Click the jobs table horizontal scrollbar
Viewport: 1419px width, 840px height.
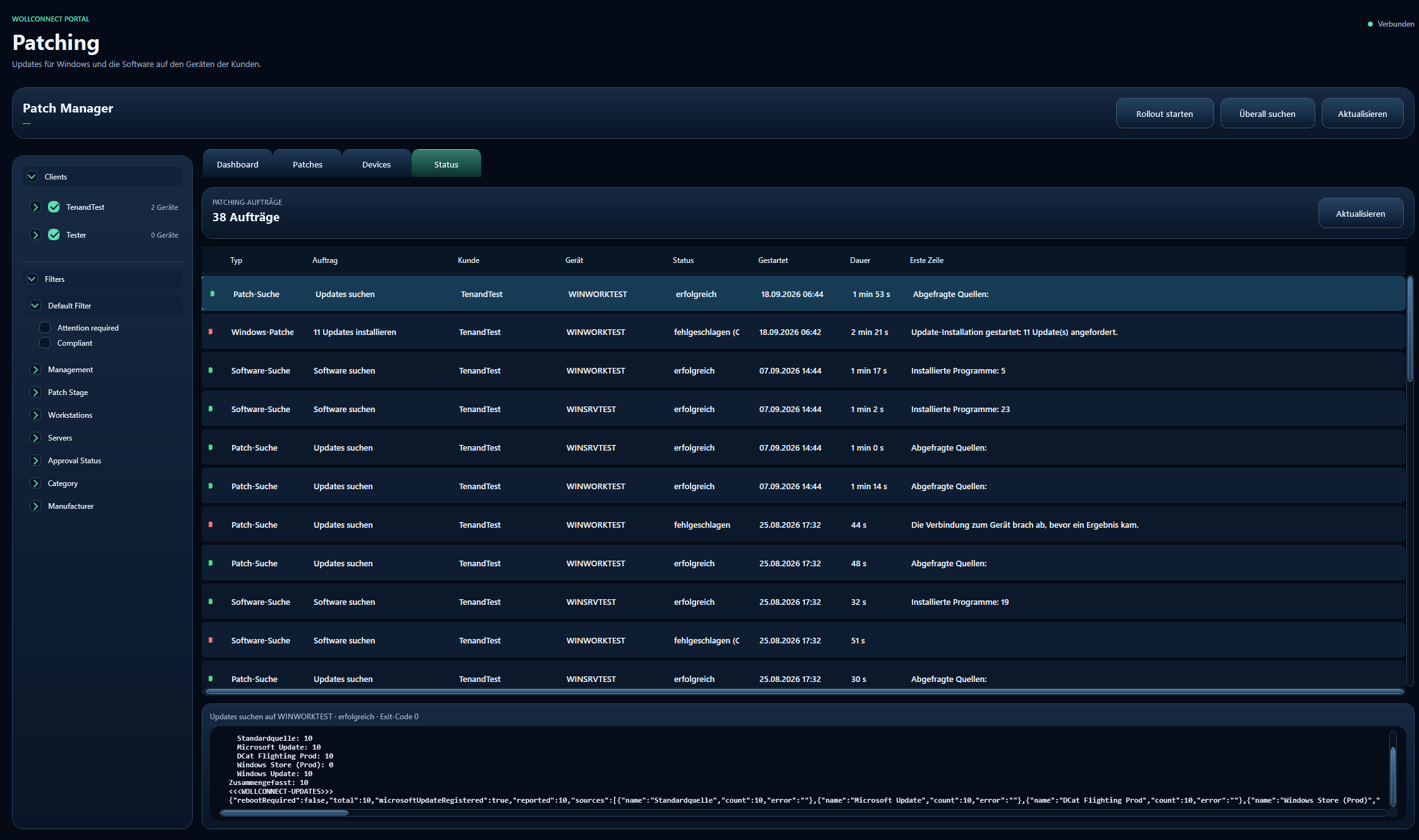[804, 691]
